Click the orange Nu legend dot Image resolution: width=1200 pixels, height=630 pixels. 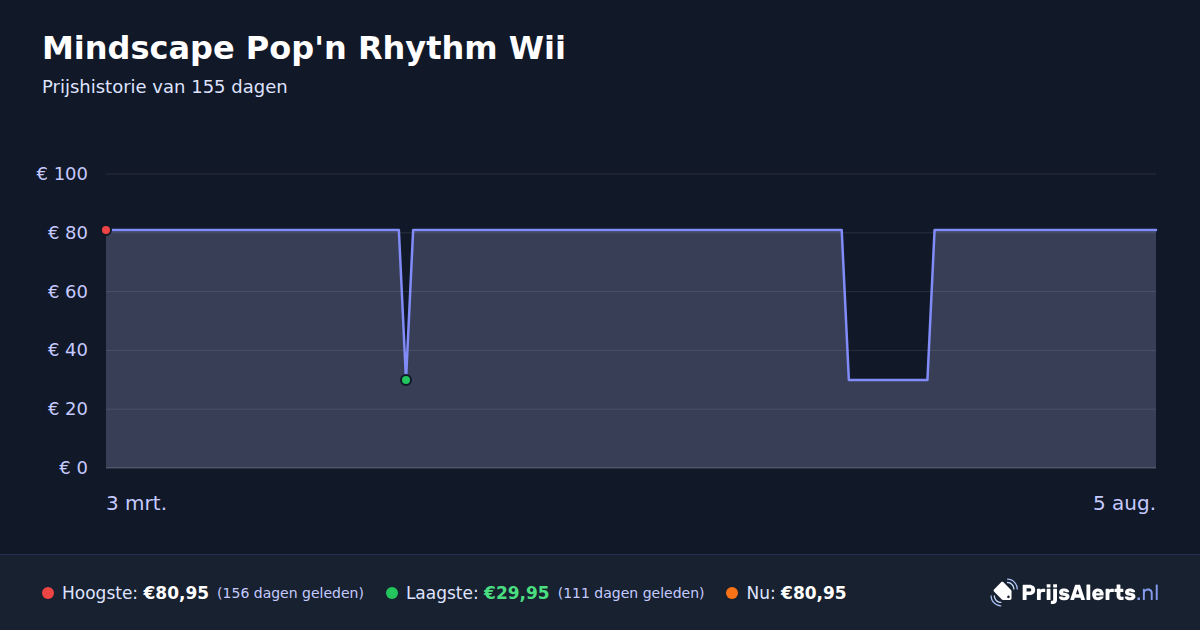pyautogui.click(x=732, y=593)
